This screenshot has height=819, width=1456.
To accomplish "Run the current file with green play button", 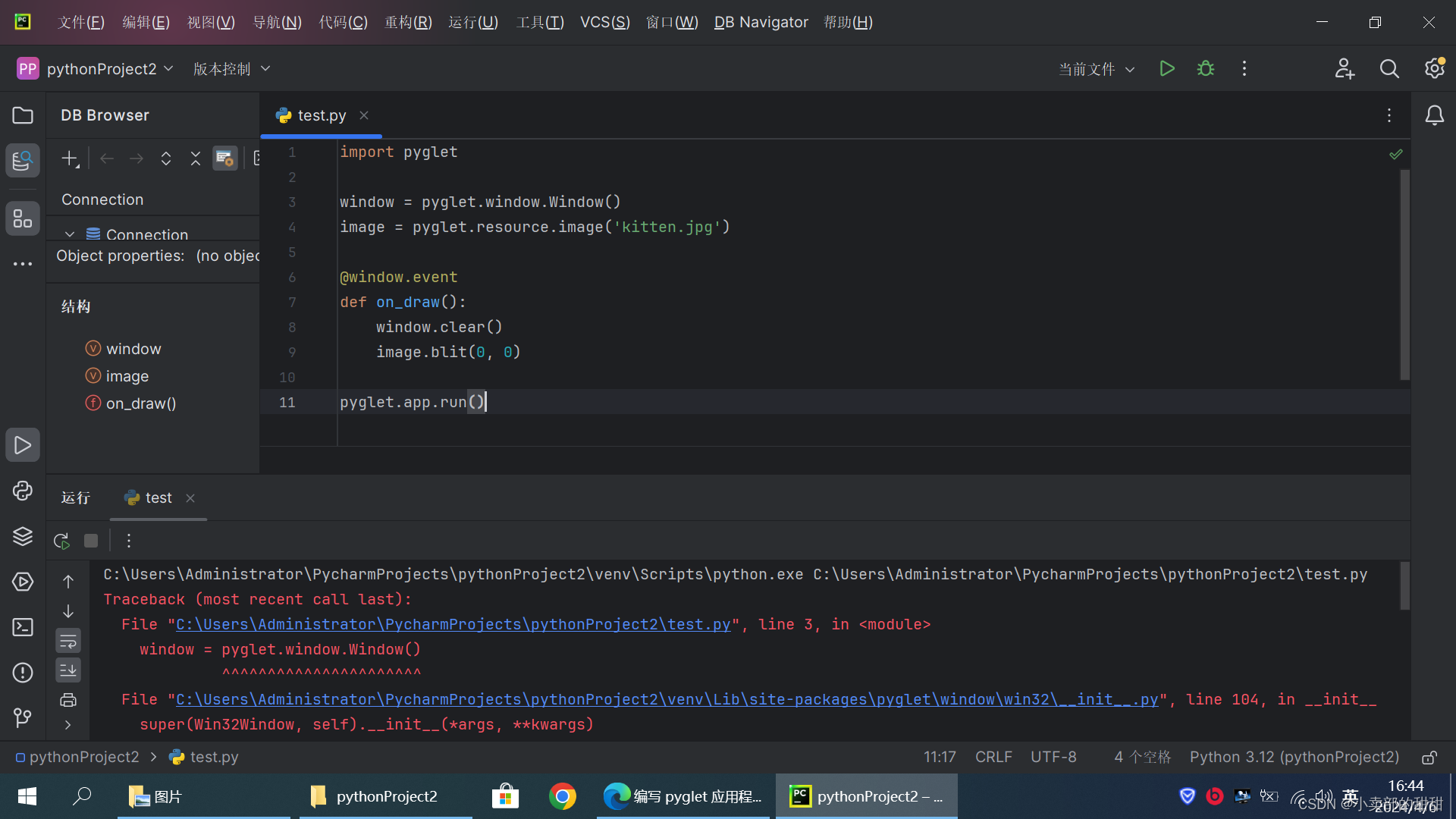I will [x=1167, y=69].
